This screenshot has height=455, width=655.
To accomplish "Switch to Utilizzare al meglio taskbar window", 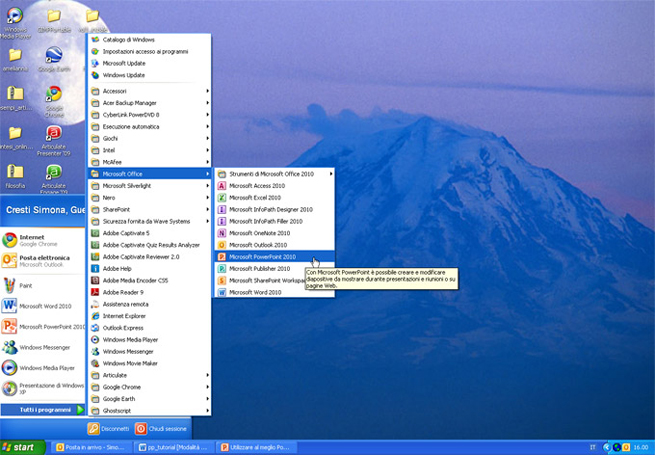I will click(256, 447).
